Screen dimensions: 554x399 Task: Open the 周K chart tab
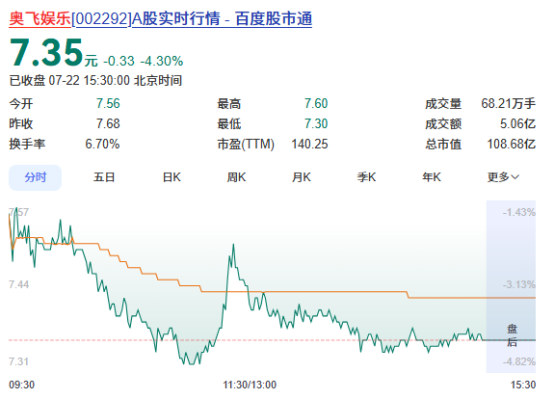(x=236, y=177)
